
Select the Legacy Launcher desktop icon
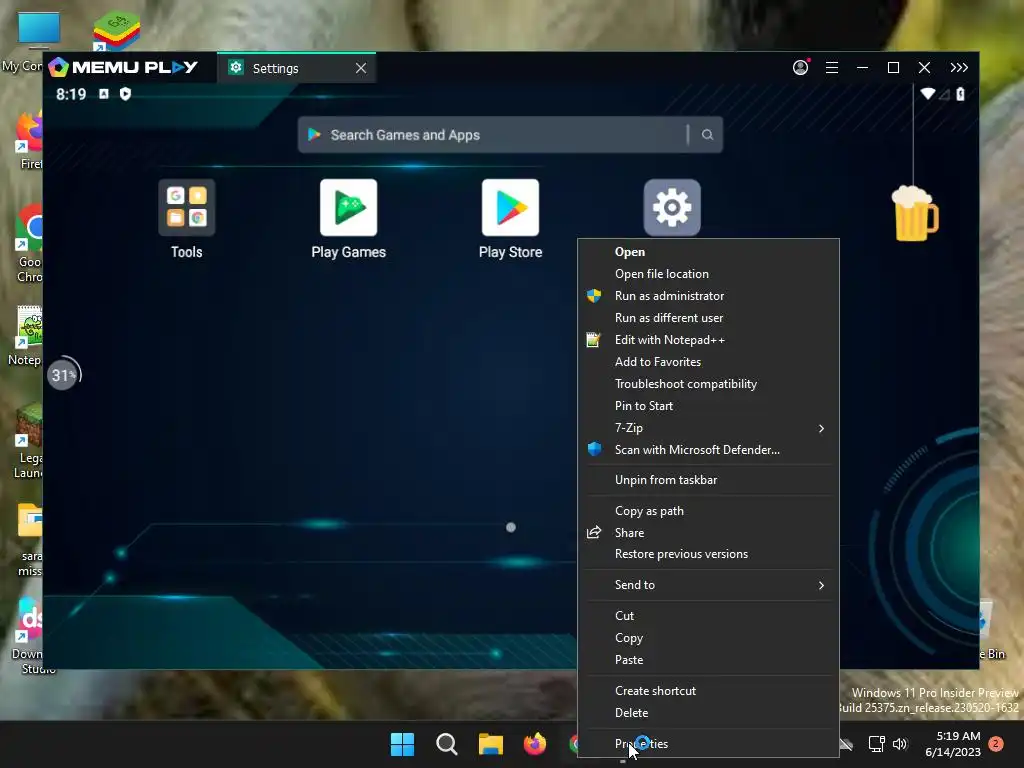click(29, 441)
